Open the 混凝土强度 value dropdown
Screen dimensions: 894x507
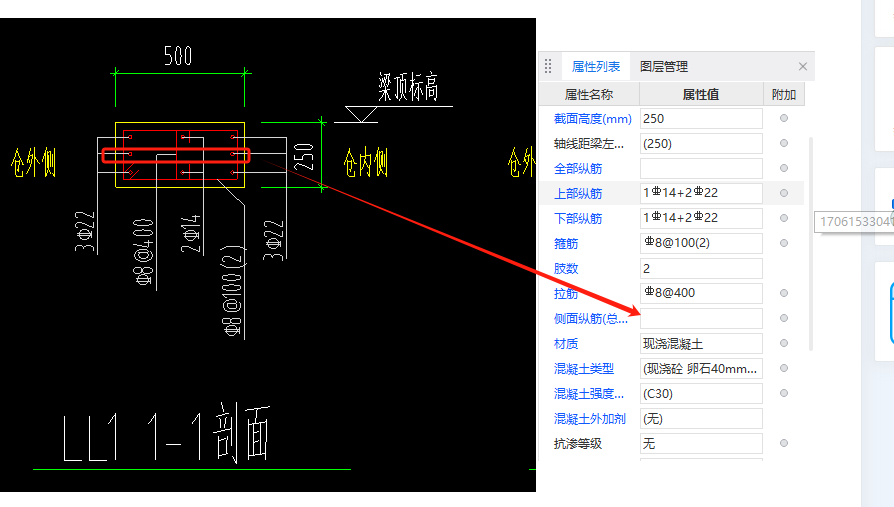(701, 394)
